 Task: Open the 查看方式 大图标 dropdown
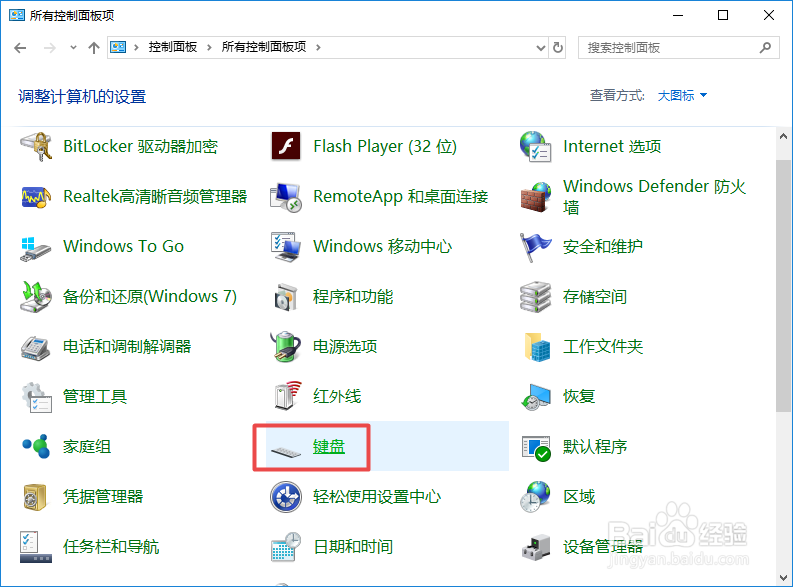pos(682,96)
